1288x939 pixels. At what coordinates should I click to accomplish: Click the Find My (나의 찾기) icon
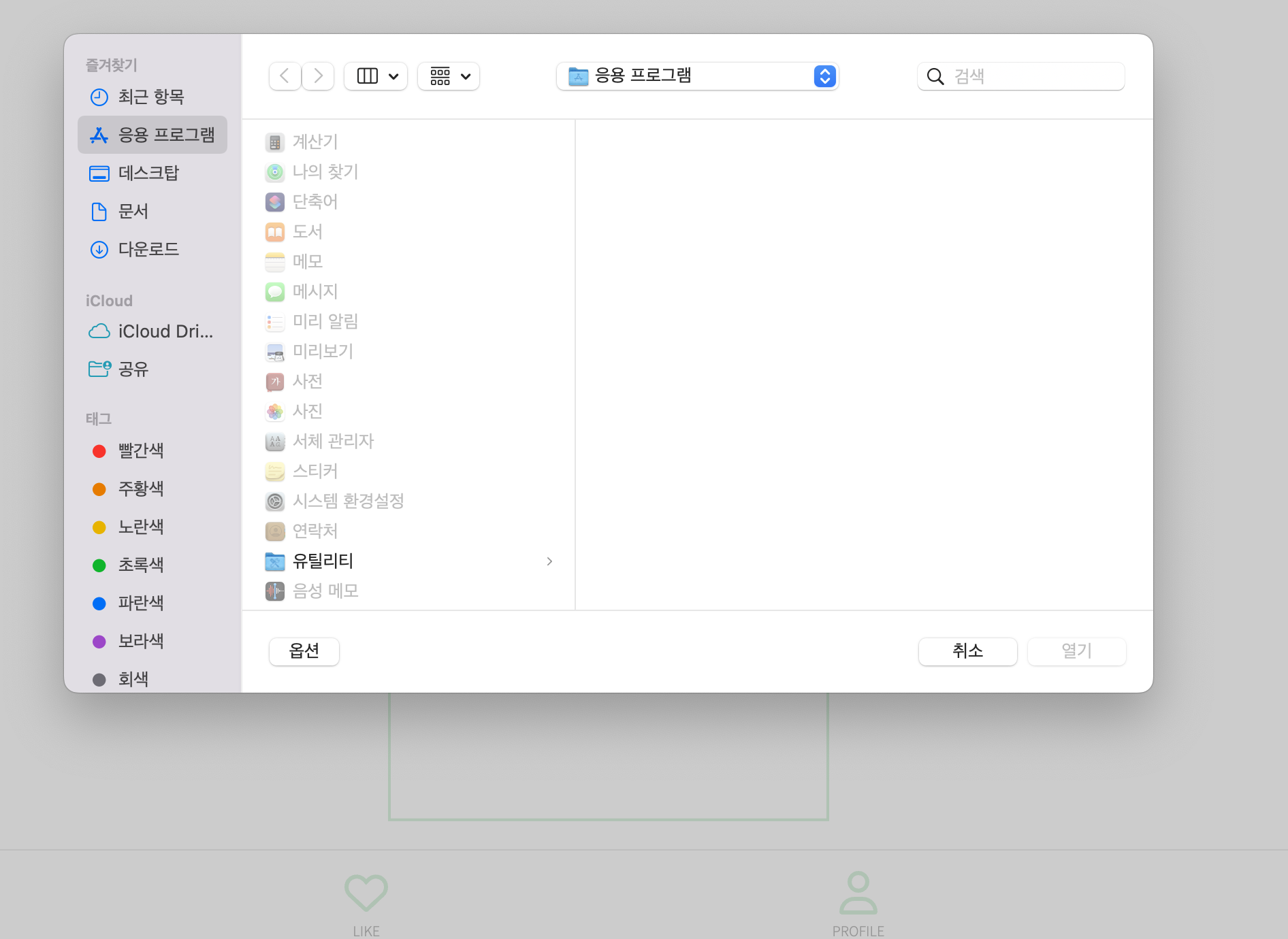pyautogui.click(x=275, y=172)
